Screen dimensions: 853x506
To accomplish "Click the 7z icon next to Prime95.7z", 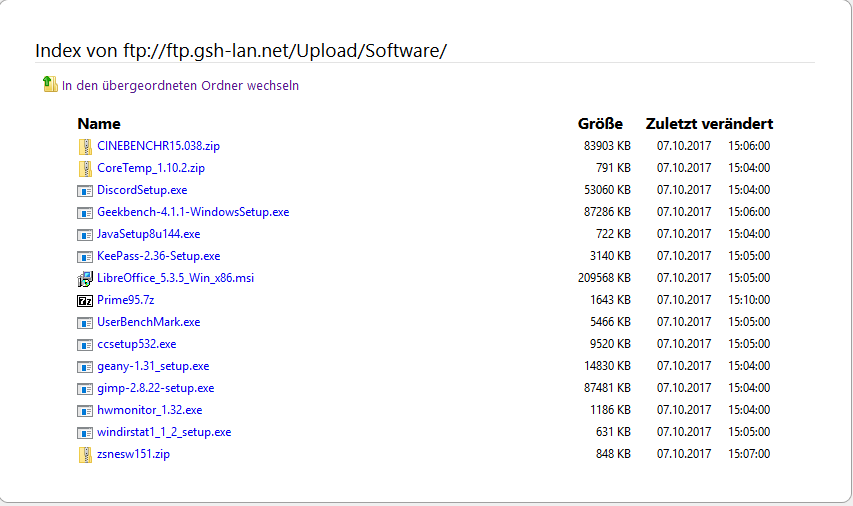I will [x=85, y=300].
